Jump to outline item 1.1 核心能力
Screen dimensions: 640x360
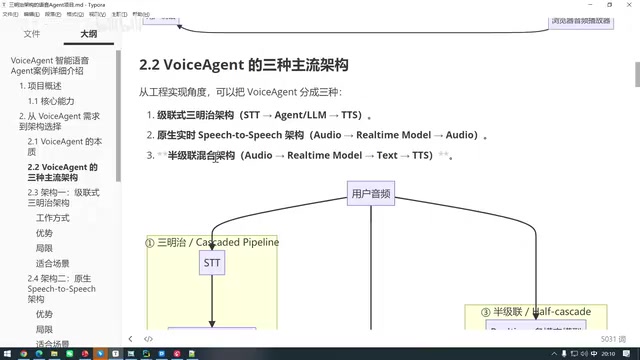(51, 101)
